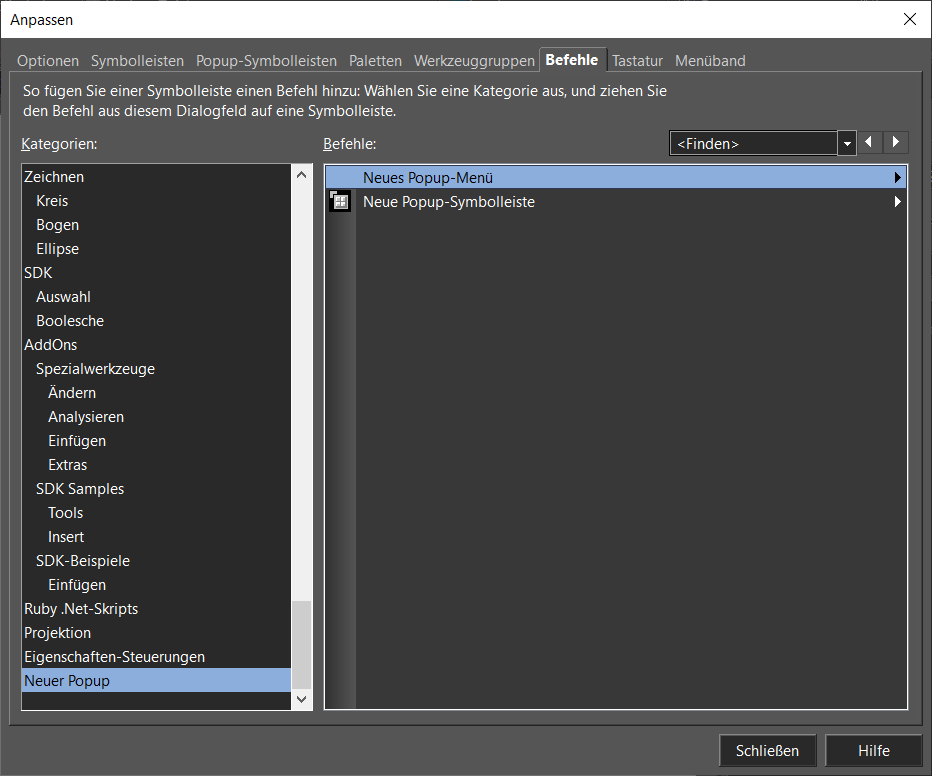This screenshot has height=776, width=932.
Task: Expand the Neue Popup-Symbolleiste submenu arrow
Action: click(x=898, y=201)
